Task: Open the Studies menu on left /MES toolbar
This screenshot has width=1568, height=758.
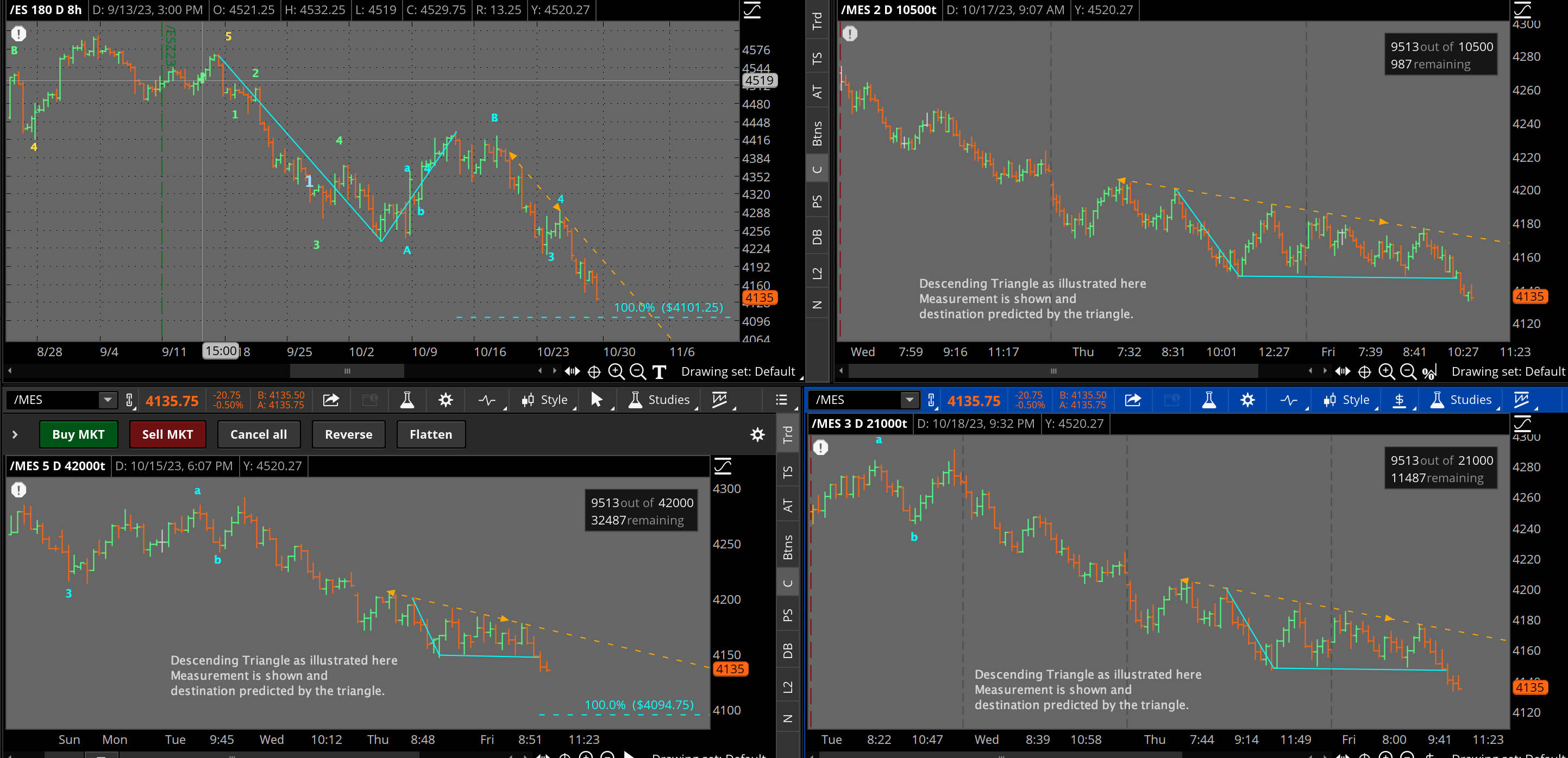Action: pyautogui.click(x=660, y=400)
